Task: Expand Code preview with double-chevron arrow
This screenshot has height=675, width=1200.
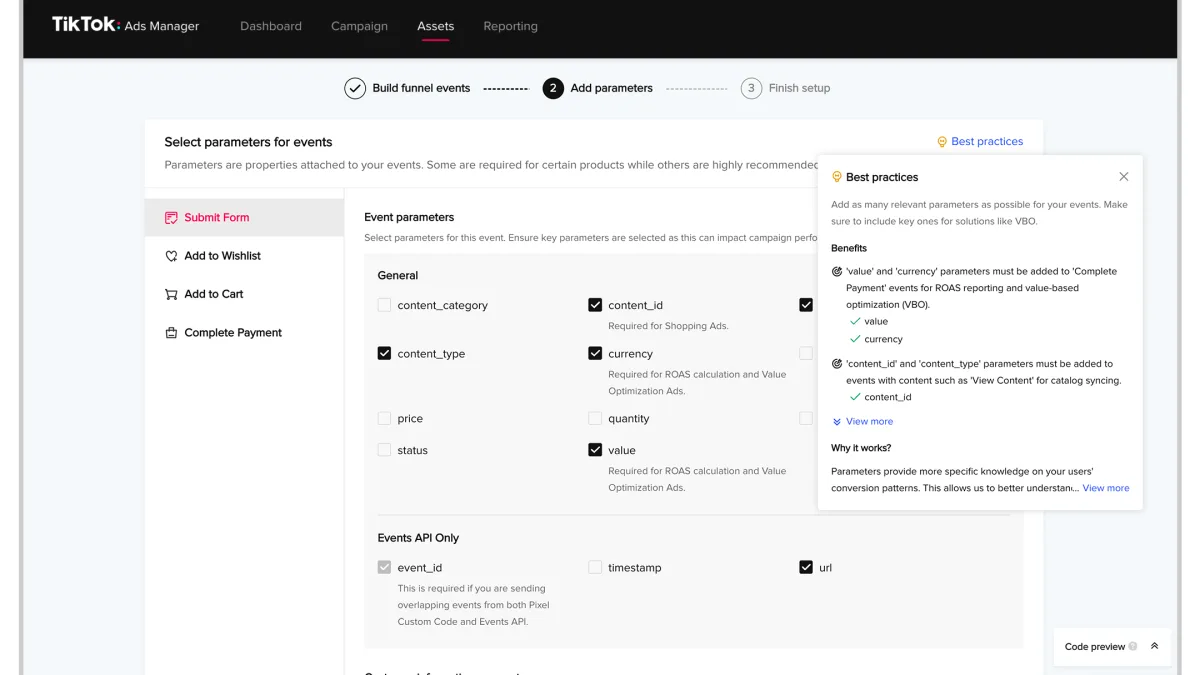Action: point(1154,646)
